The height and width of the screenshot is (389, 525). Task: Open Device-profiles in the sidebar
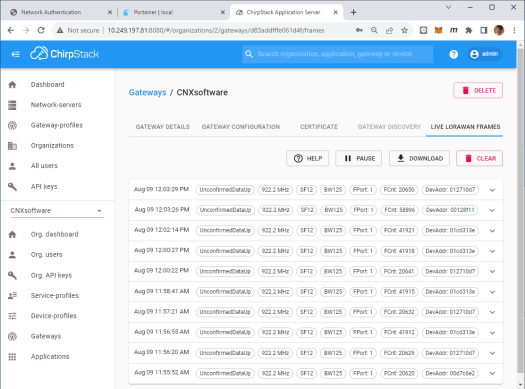54,316
